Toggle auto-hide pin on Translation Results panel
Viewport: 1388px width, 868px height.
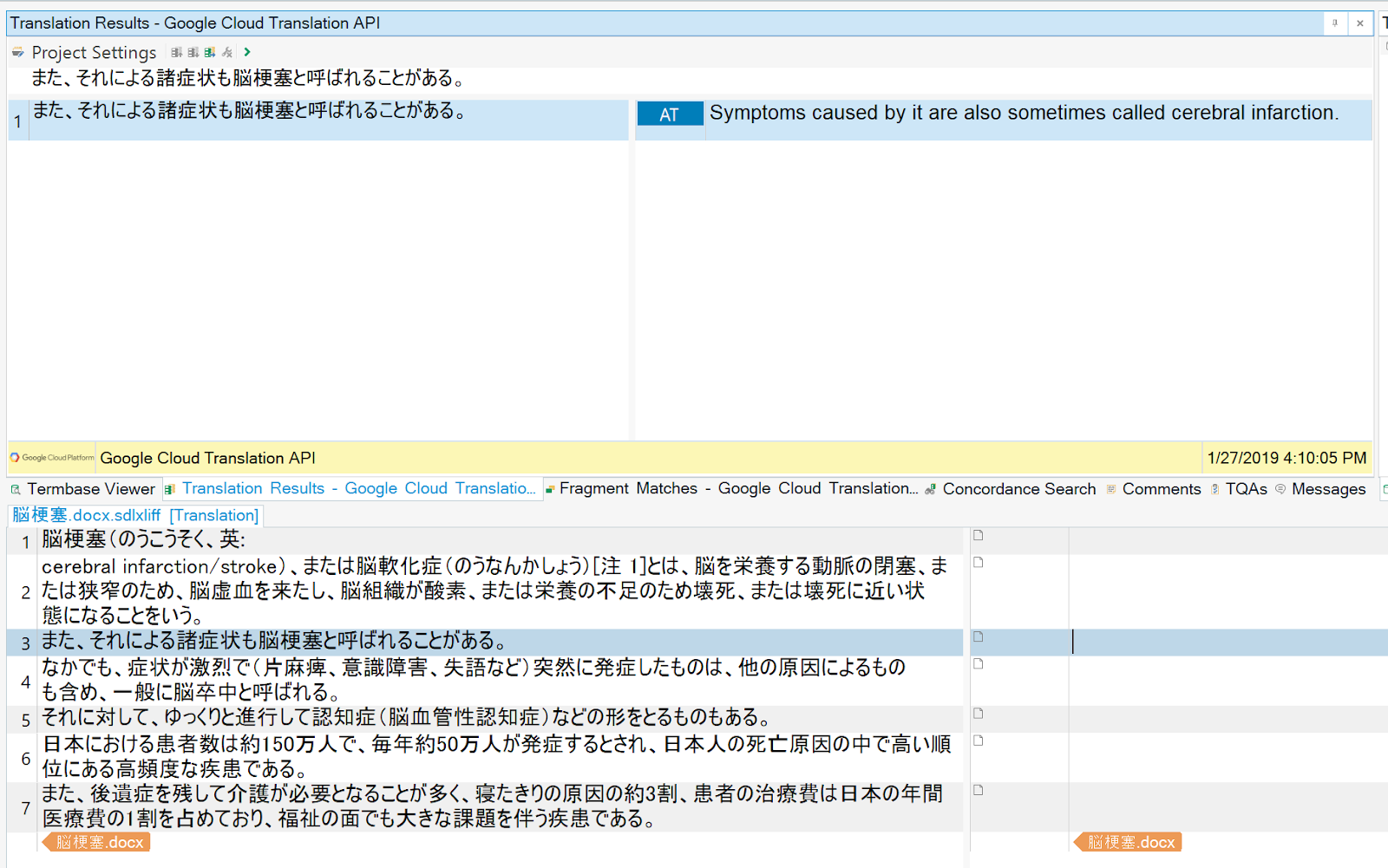click(1334, 23)
